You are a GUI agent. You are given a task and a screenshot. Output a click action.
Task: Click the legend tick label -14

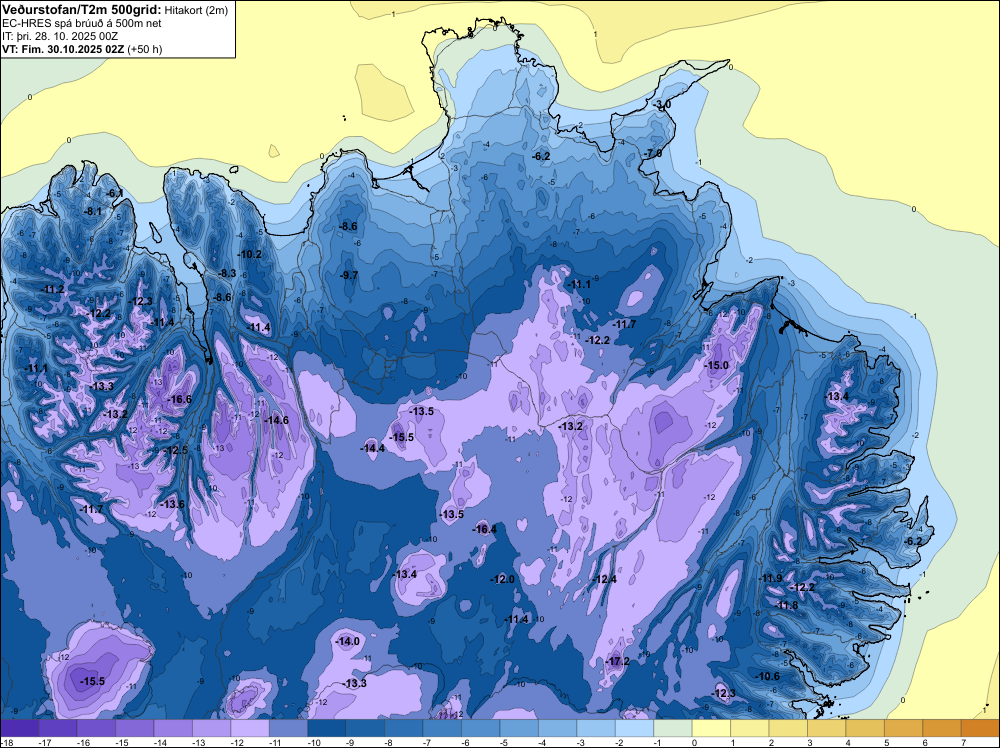pos(160,742)
